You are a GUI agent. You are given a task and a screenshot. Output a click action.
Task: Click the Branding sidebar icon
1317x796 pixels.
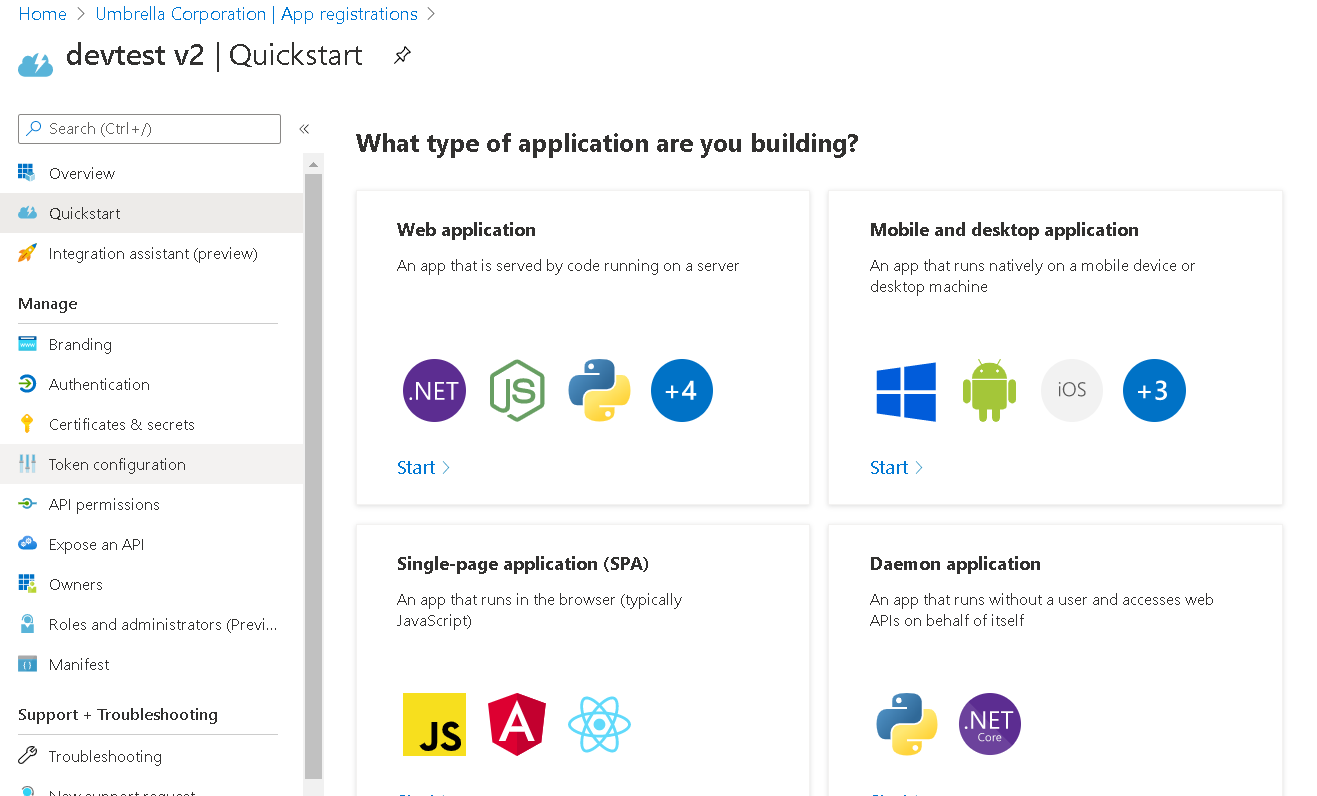[x=27, y=344]
